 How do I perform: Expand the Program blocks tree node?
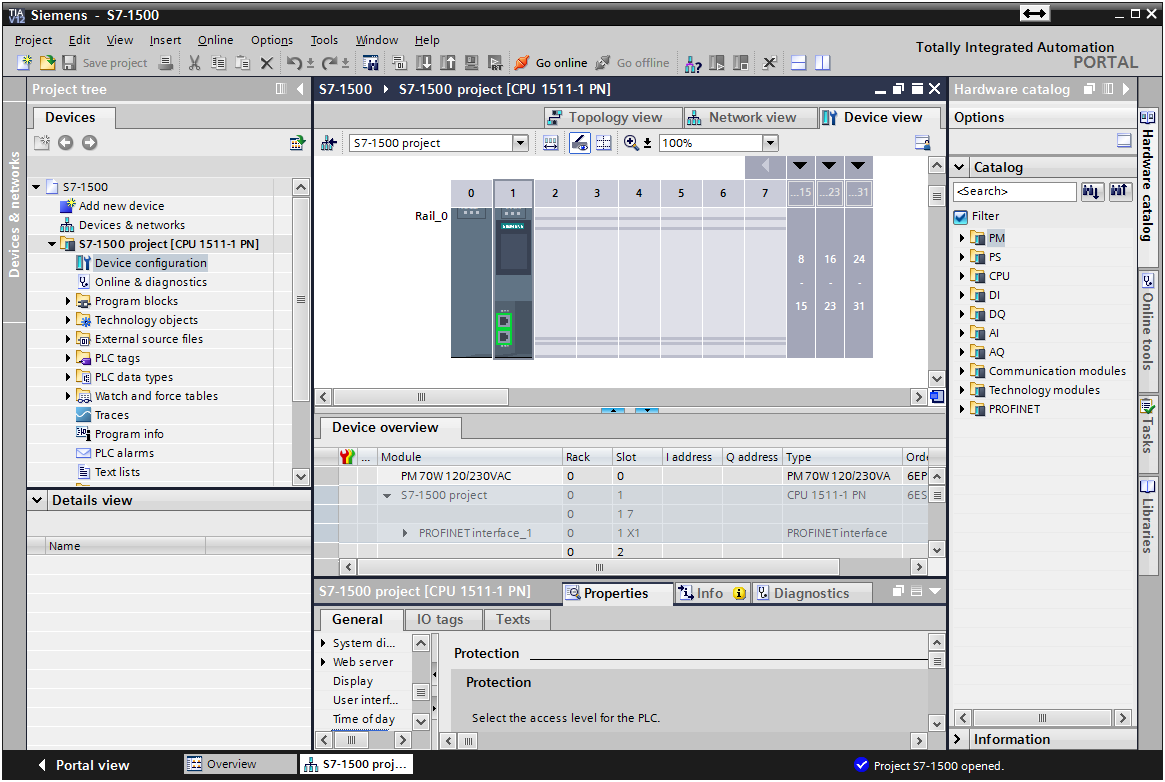69,301
